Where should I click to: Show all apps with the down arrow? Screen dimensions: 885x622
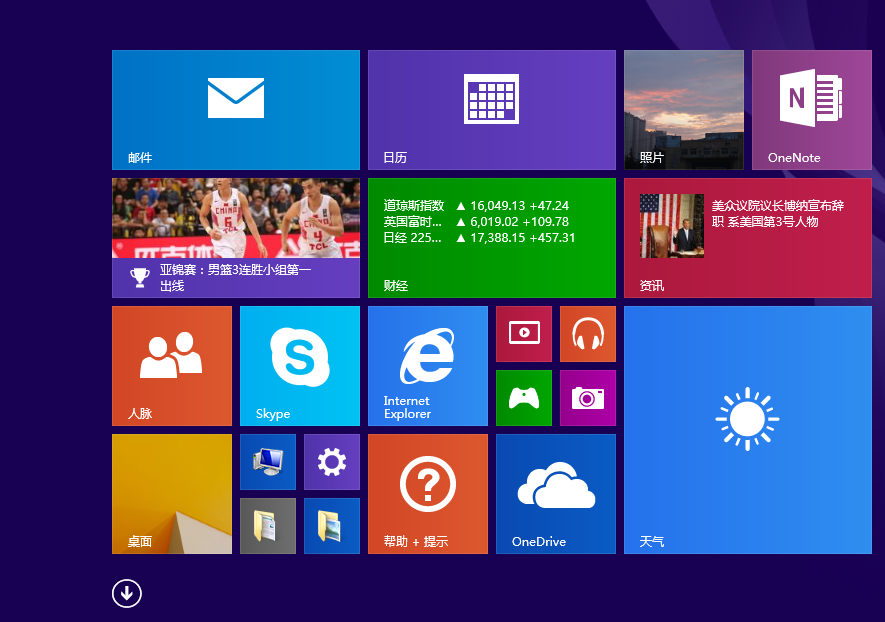pos(126,593)
